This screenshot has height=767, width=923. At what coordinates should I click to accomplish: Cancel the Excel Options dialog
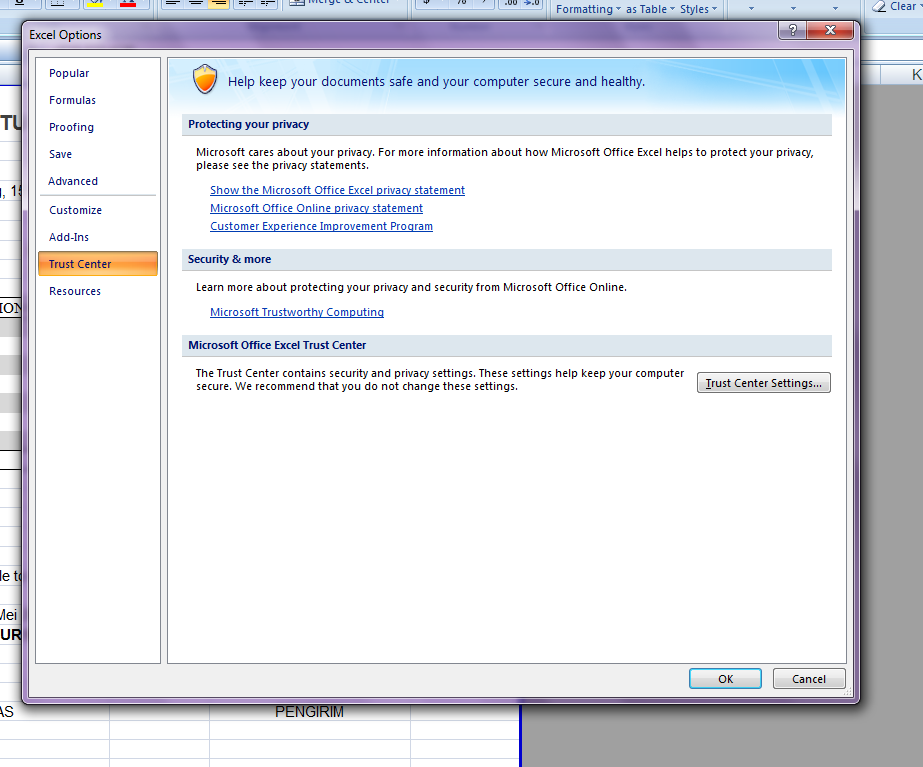[809, 679]
